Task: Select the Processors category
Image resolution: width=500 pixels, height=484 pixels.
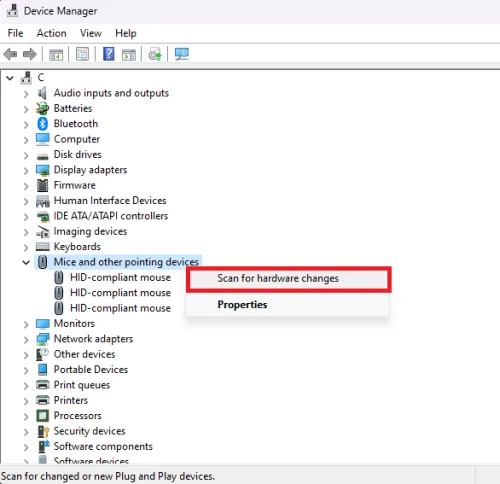Action: coord(78,416)
